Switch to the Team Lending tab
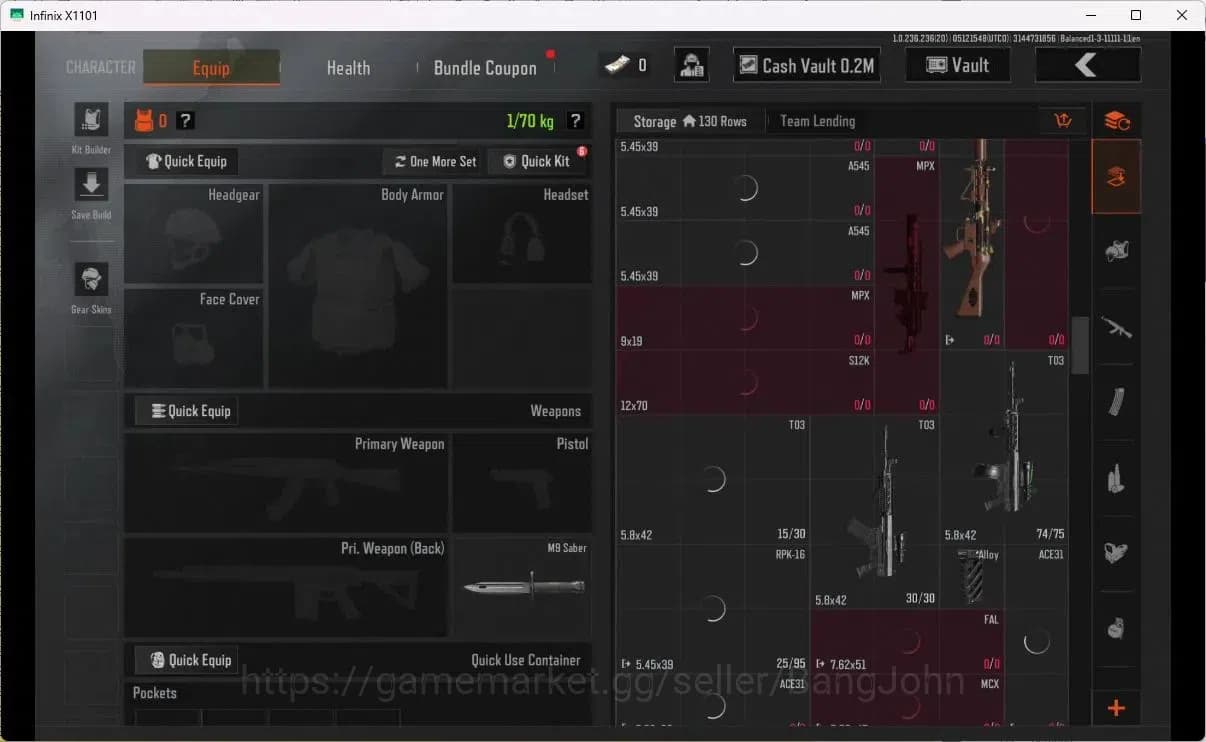Screen dimensions: 1206x742 [x=817, y=121]
